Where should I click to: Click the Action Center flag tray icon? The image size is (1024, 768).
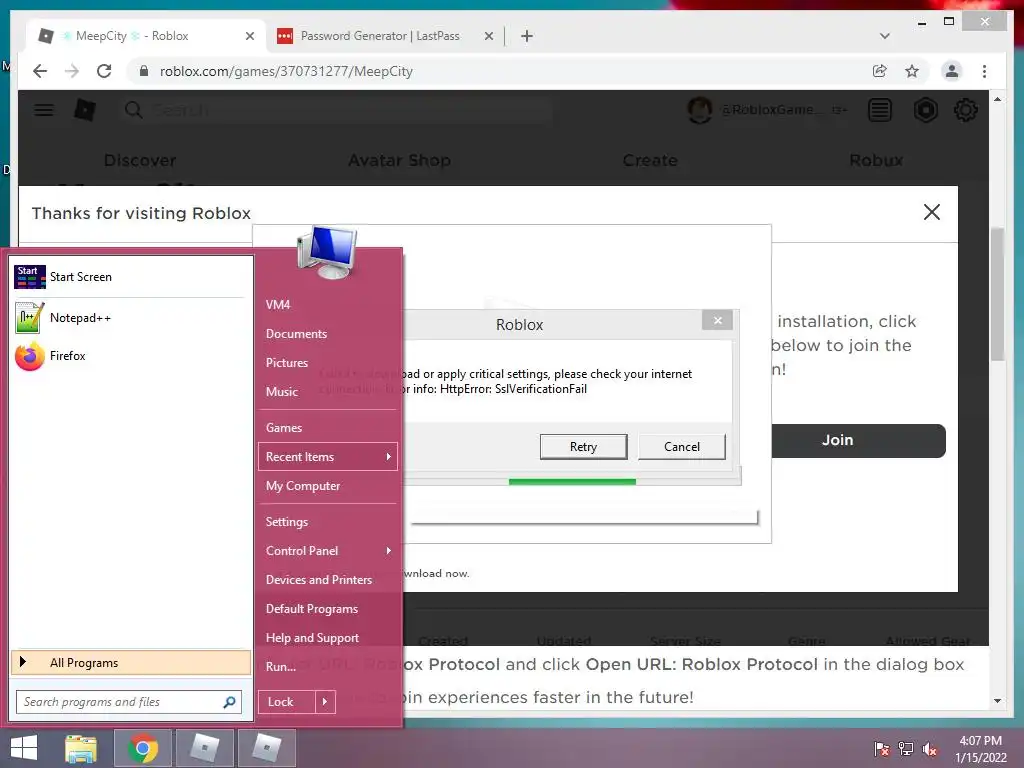point(882,749)
